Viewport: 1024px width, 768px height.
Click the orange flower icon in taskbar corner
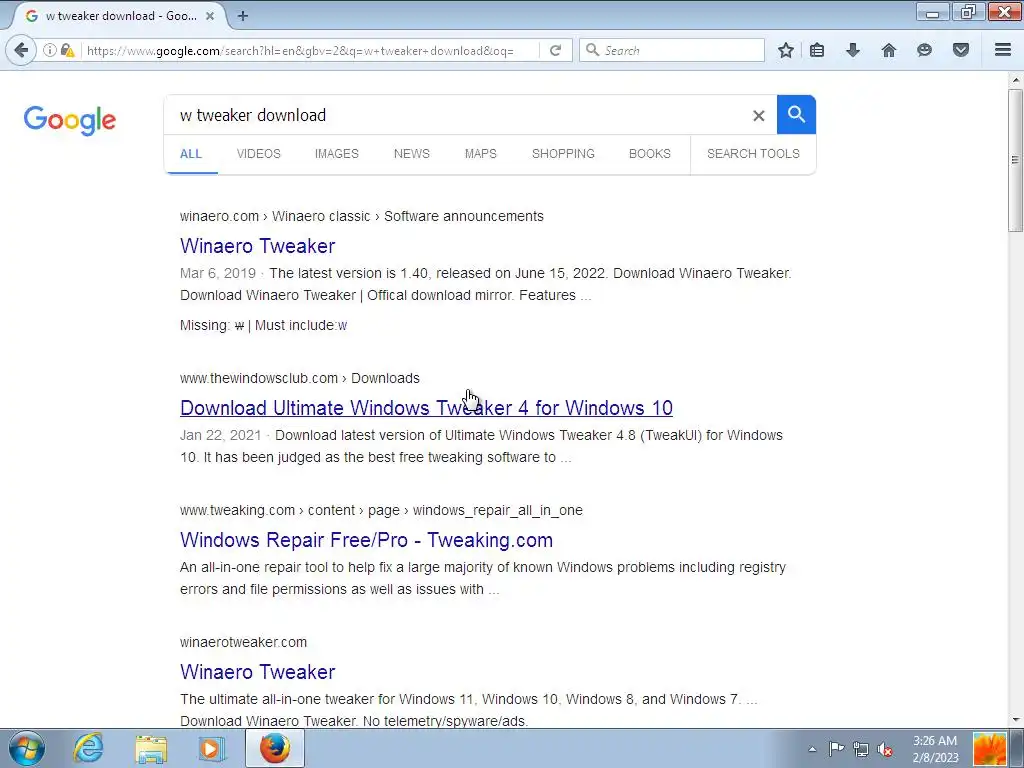click(x=989, y=749)
